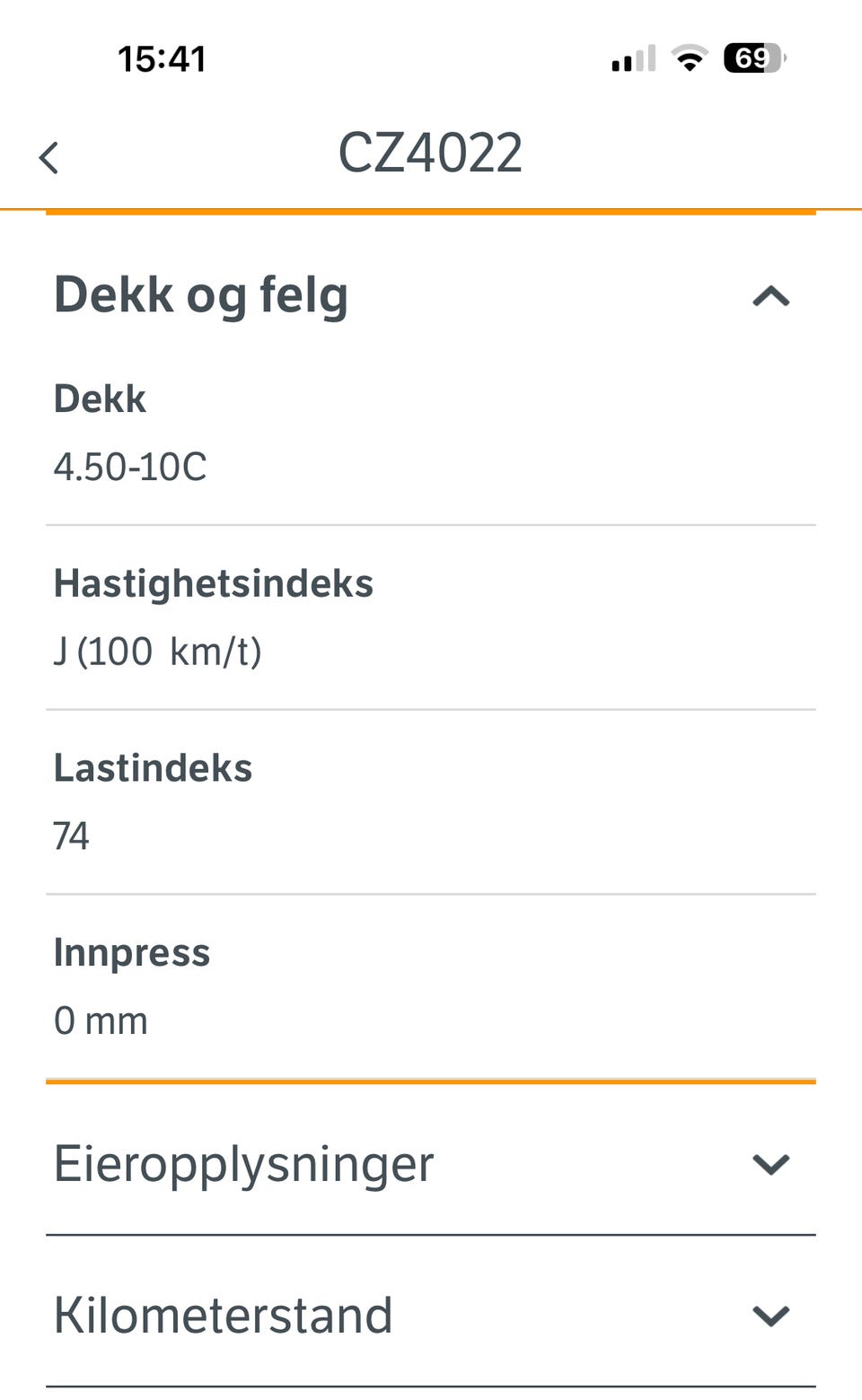The width and height of the screenshot is (862, 1400).
Task: Select the tire size value 4.50-10C
Action: point(130,467)
